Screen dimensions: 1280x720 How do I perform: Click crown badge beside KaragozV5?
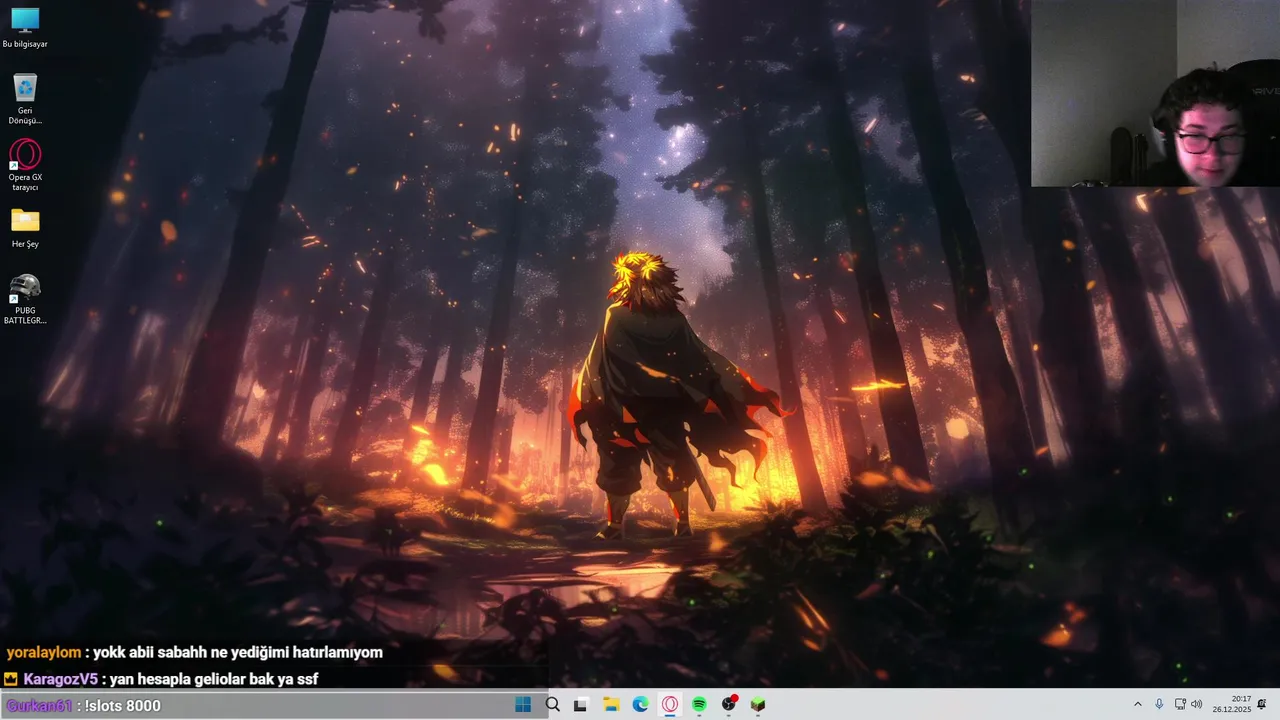[x=11, y=679]
